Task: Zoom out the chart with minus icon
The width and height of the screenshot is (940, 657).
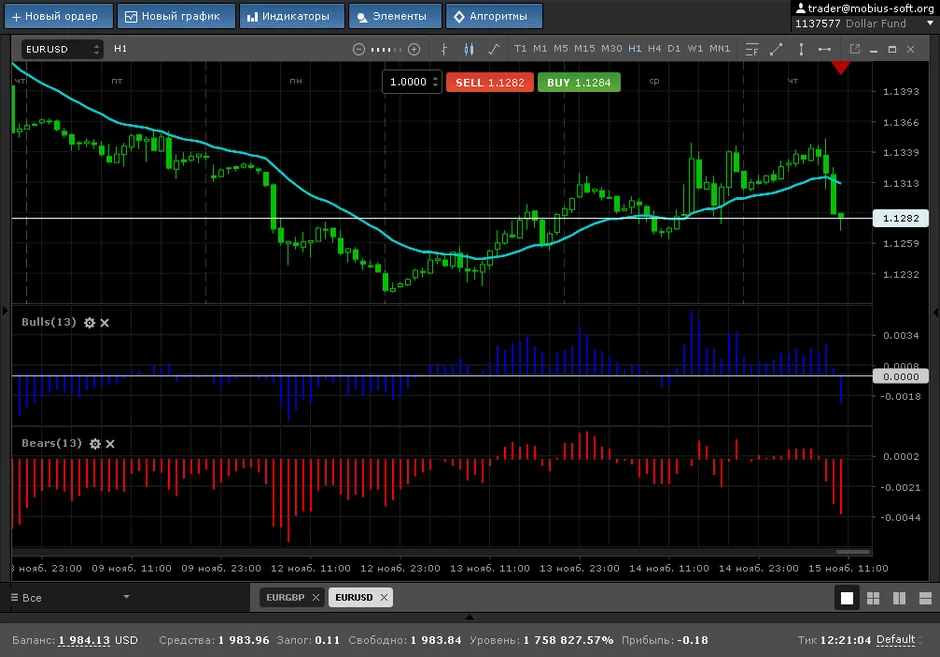Action: (x=358, y=49)
